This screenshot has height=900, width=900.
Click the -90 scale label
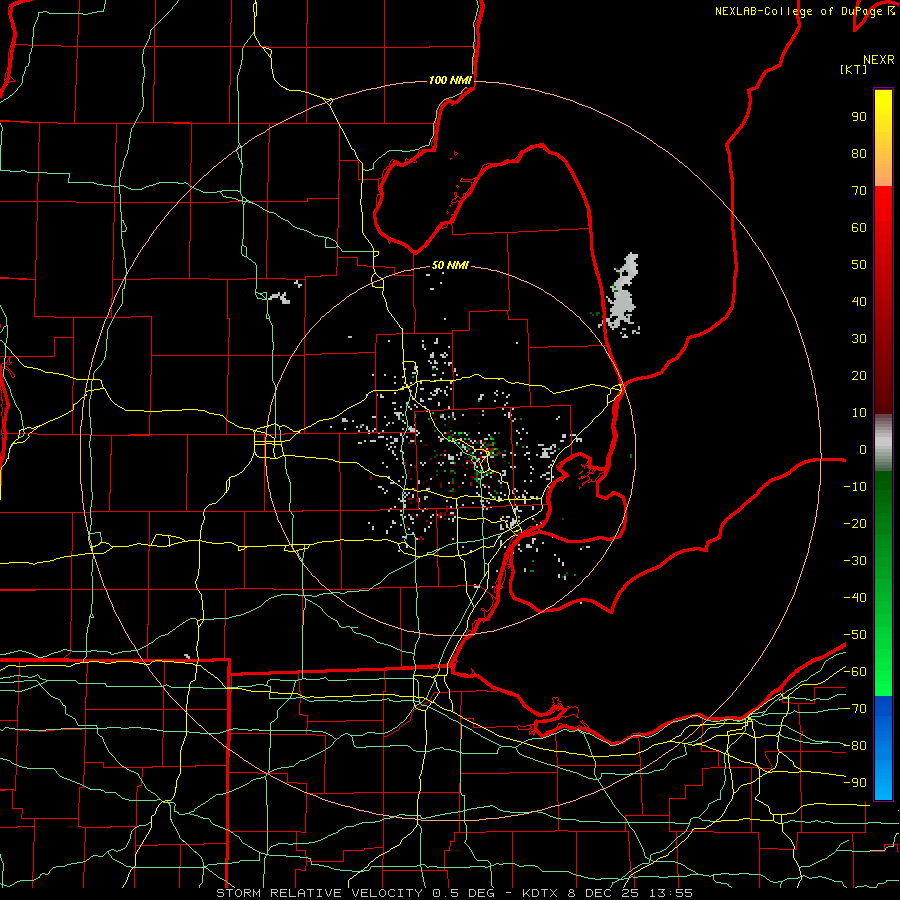click(855, 782)
